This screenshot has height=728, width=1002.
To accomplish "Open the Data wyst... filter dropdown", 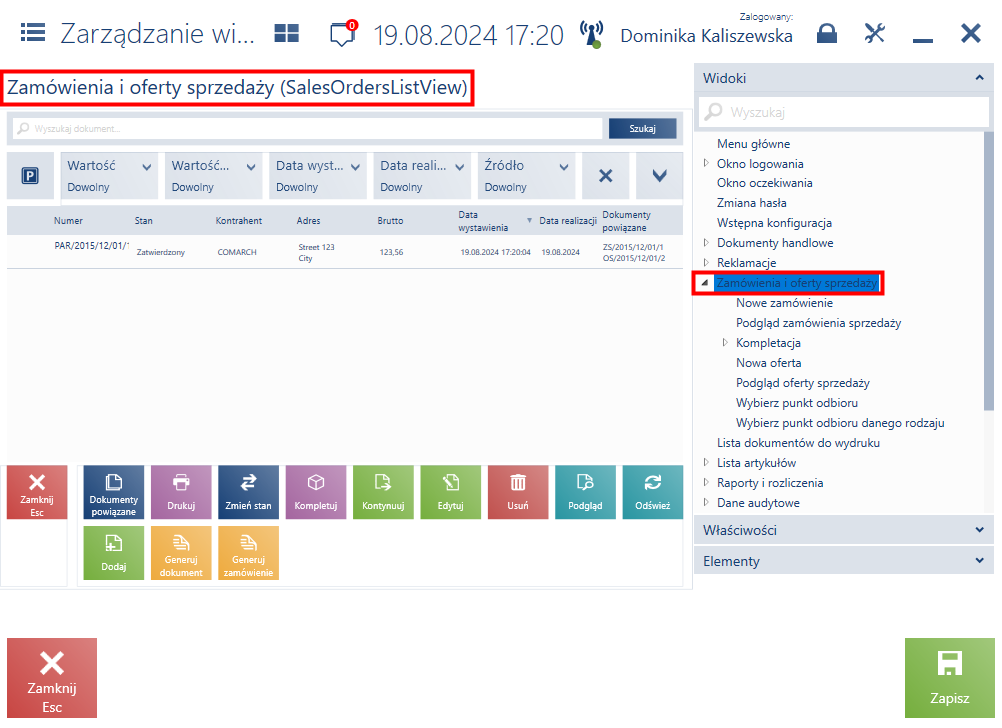I will click(318, 175).
